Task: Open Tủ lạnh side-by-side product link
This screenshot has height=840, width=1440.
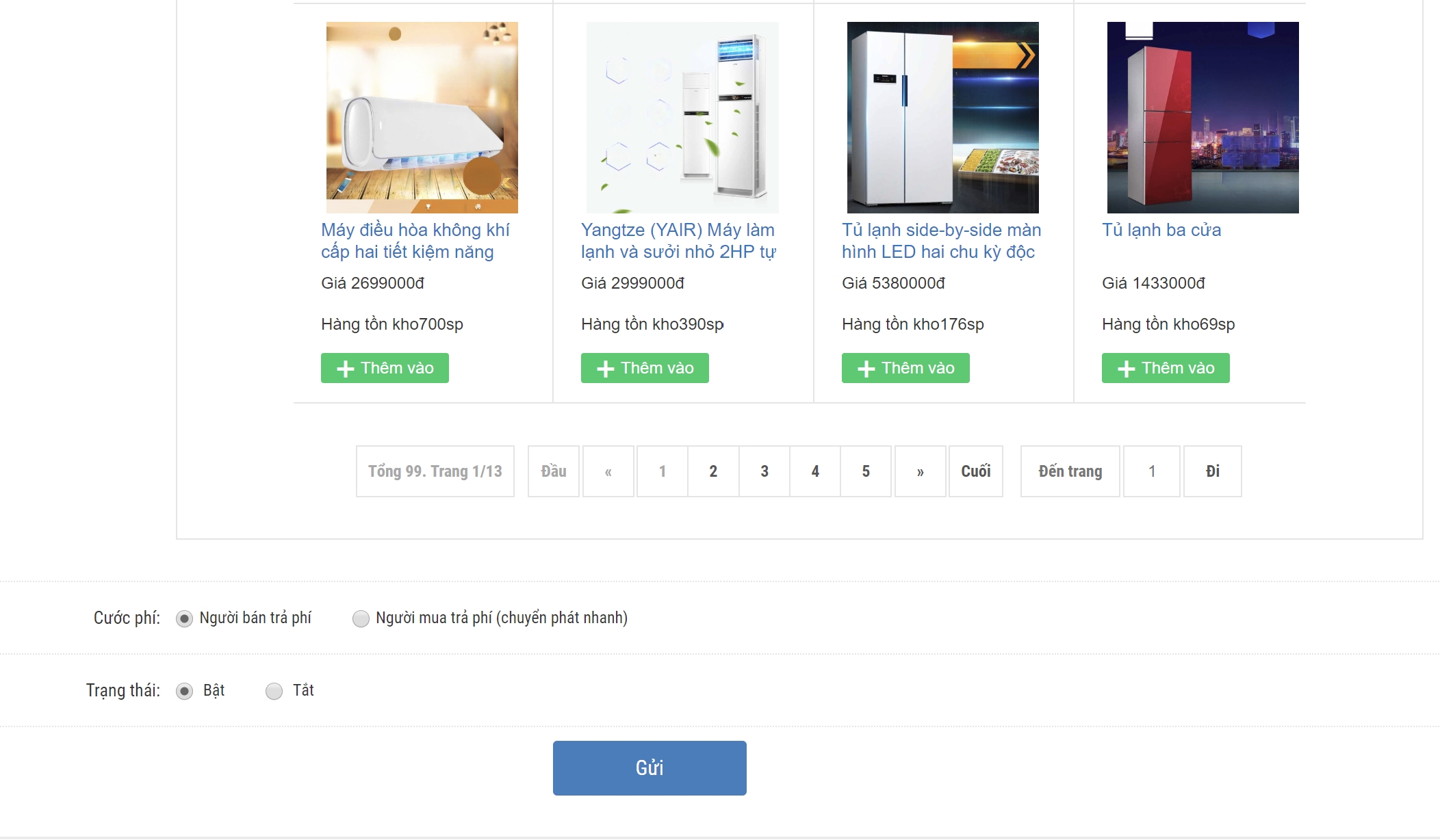Action: click(x=942, y=241)
